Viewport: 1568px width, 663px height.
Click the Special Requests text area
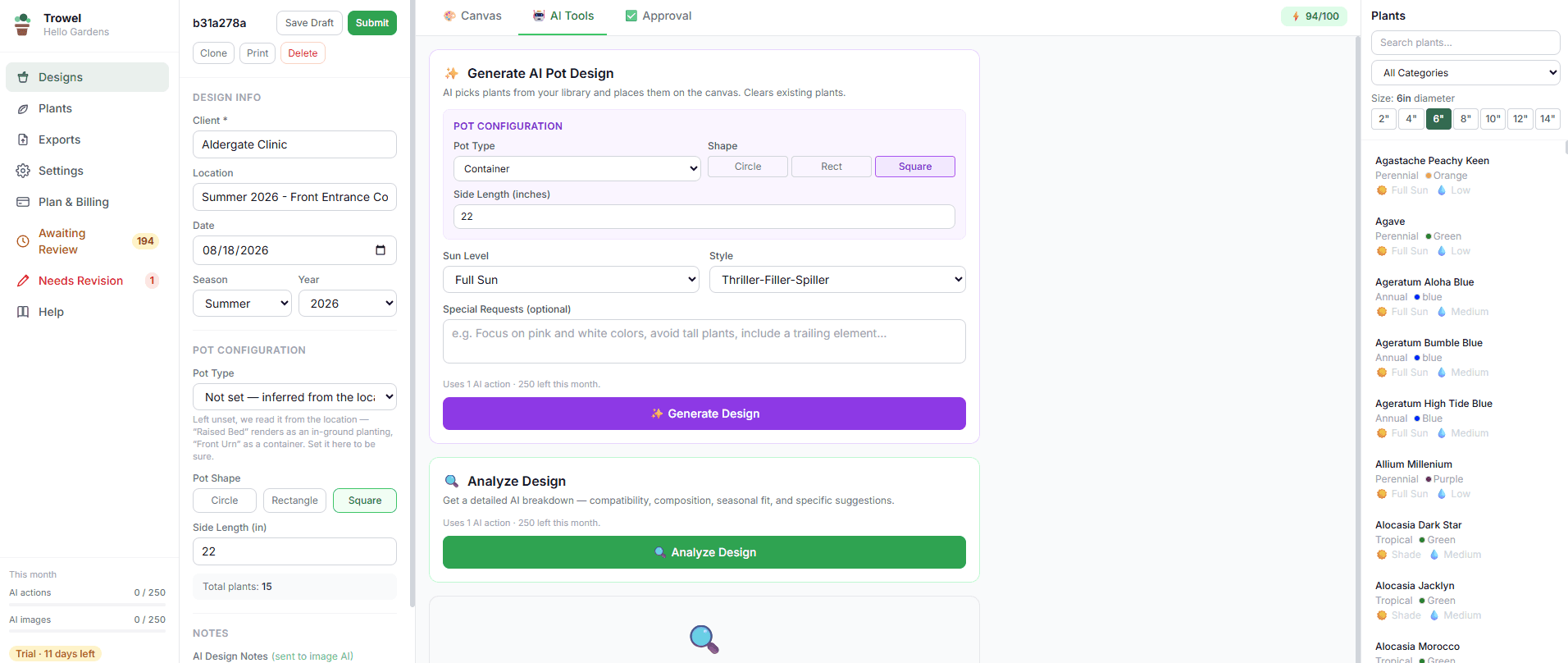(704, 341)
